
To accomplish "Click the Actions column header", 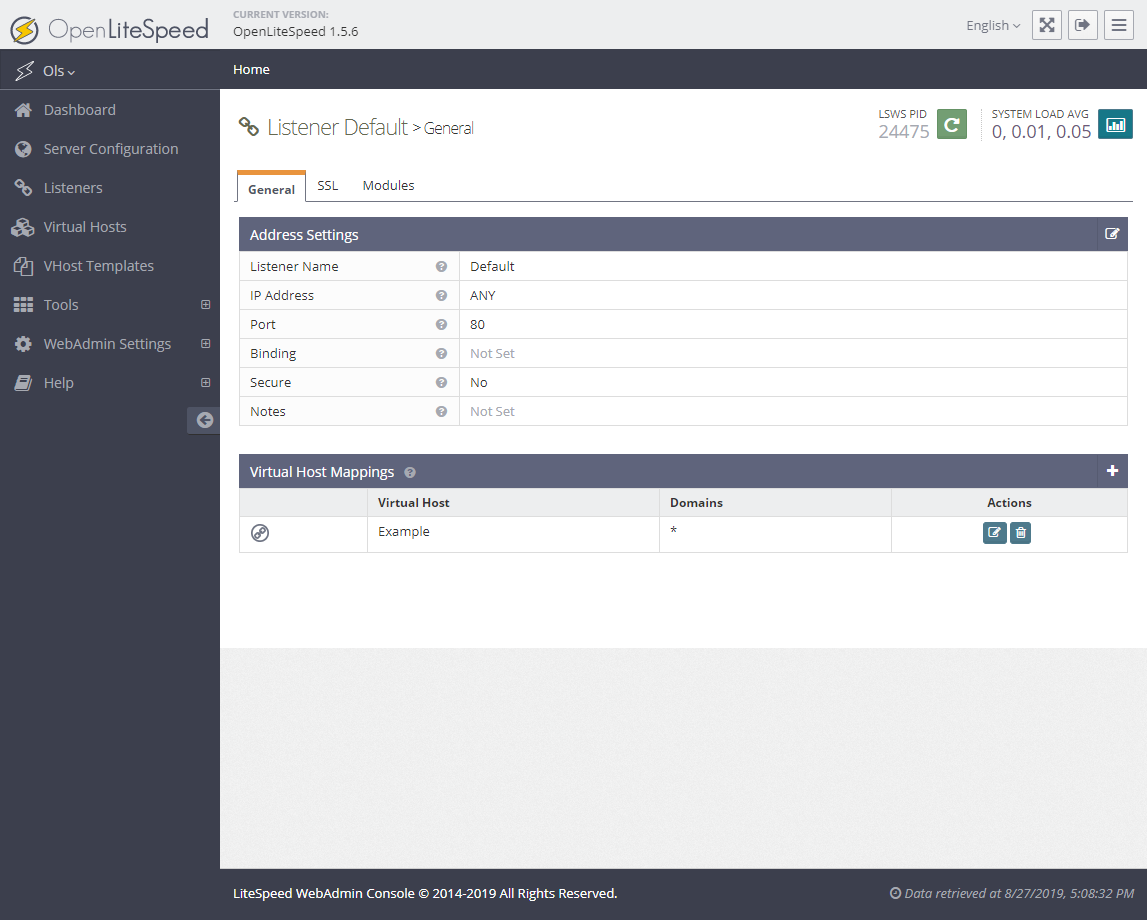I will coord(1009,503).
